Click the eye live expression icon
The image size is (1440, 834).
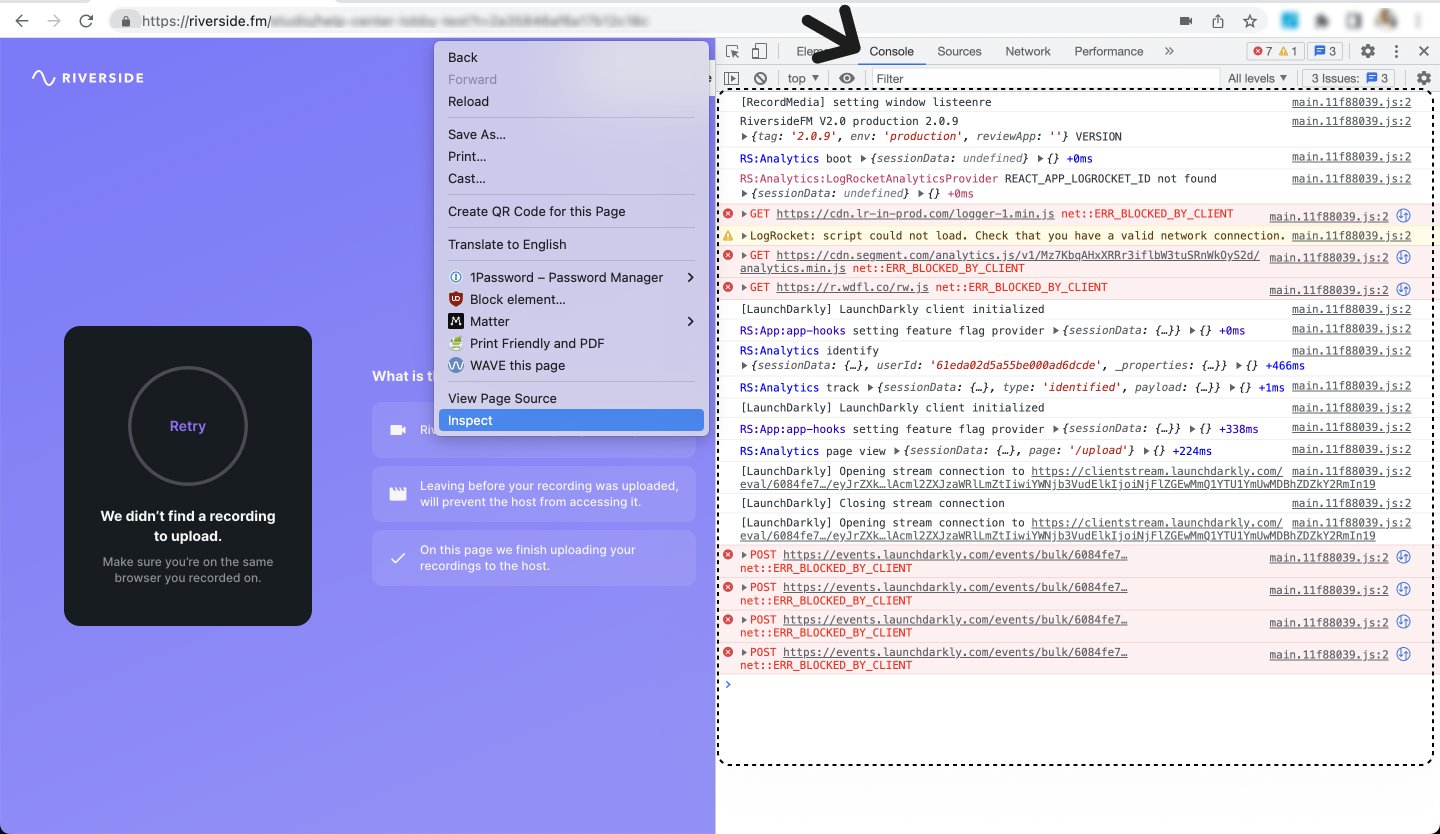pos(847,78)
